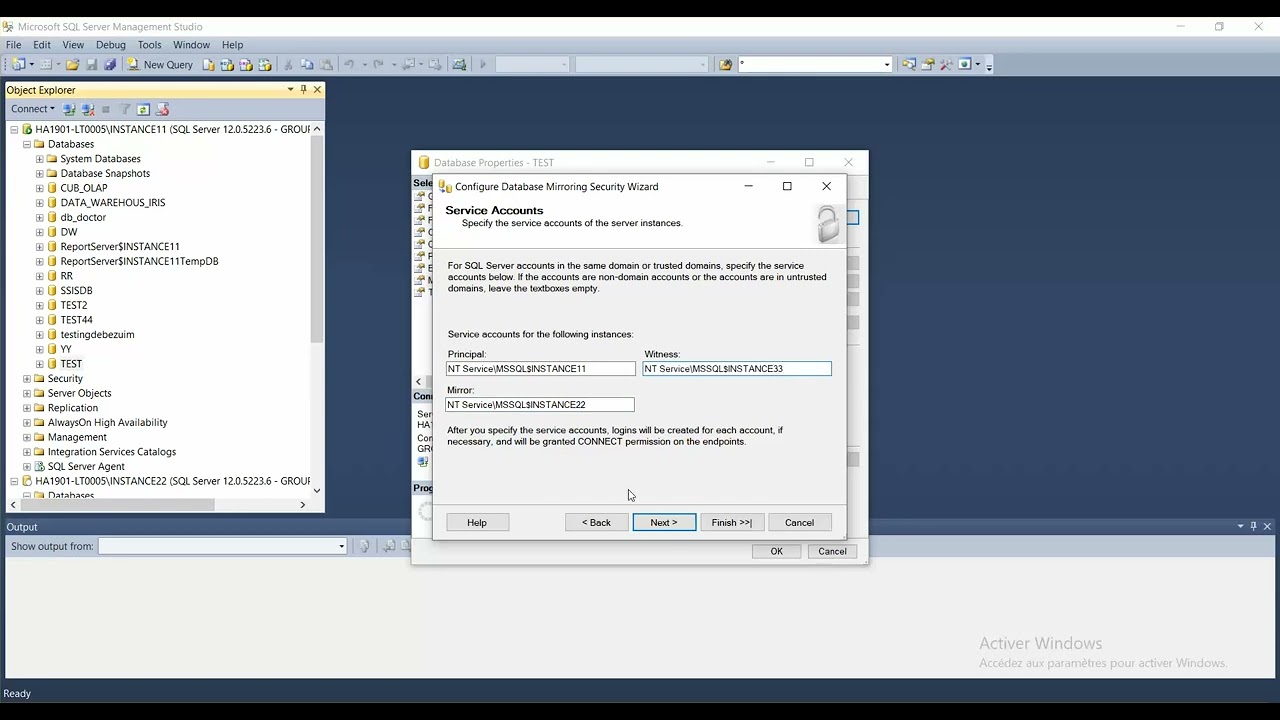
Task: Open the Window menu
Action: click(191, 45)
